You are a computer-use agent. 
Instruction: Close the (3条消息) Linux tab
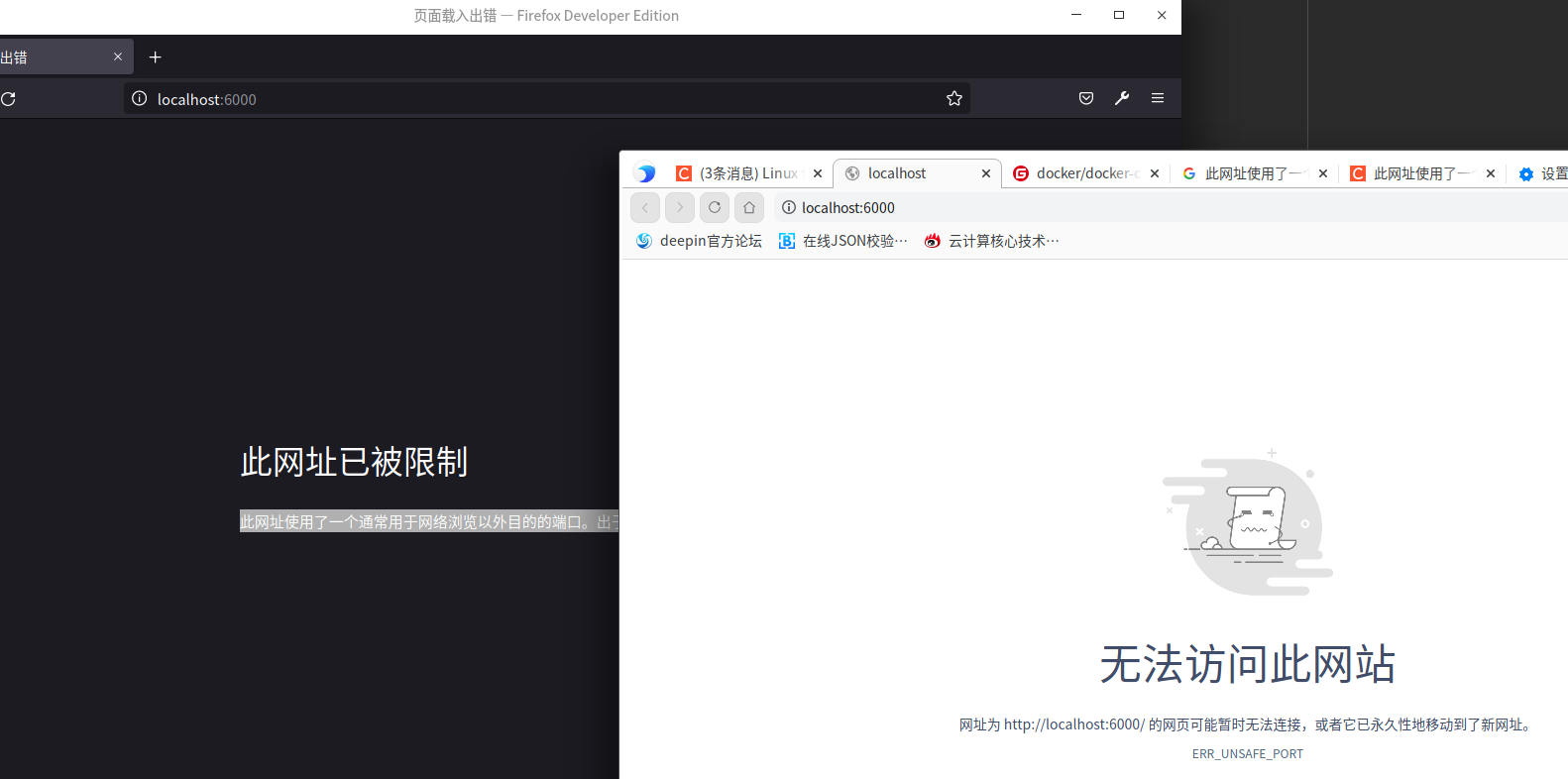tap(818, 173)
